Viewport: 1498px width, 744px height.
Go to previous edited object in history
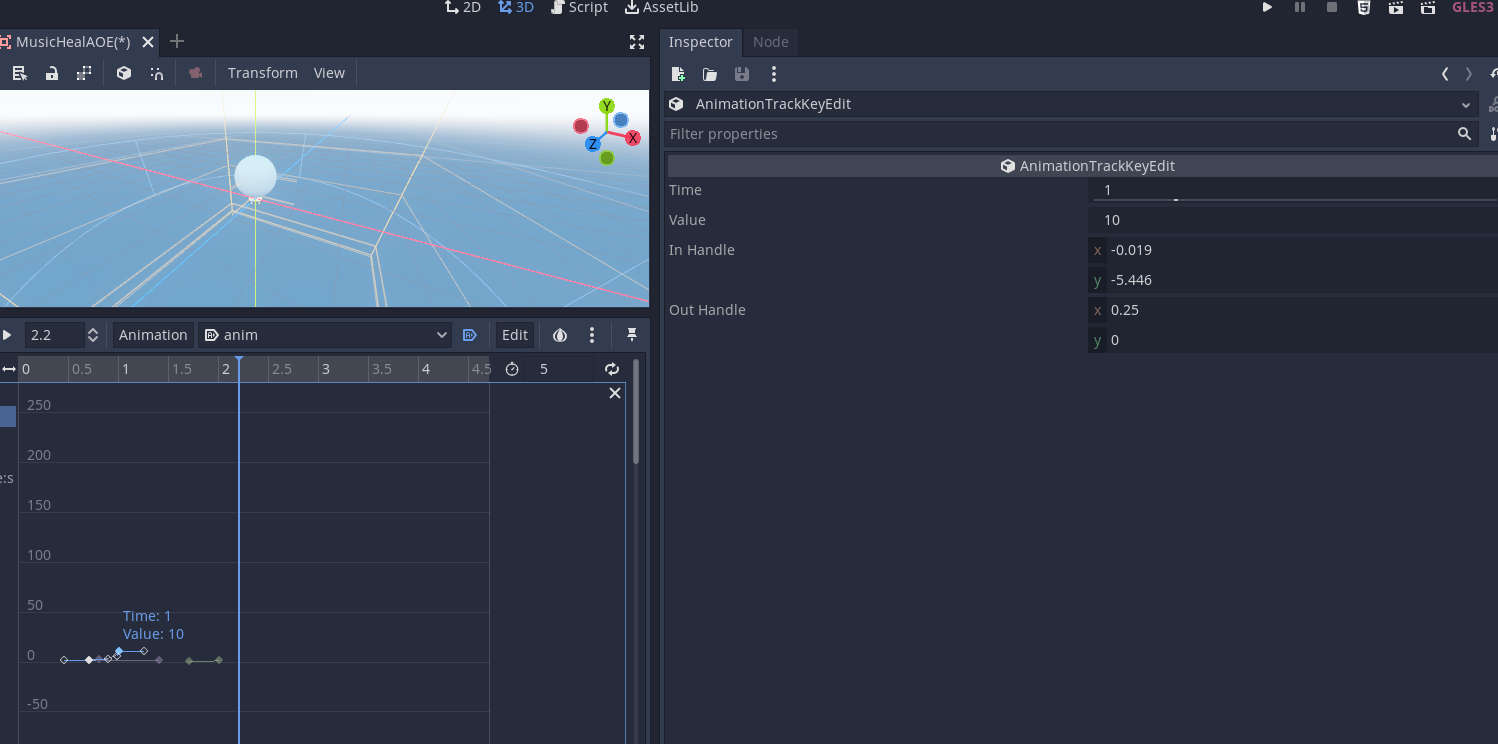pos(1445,74)
